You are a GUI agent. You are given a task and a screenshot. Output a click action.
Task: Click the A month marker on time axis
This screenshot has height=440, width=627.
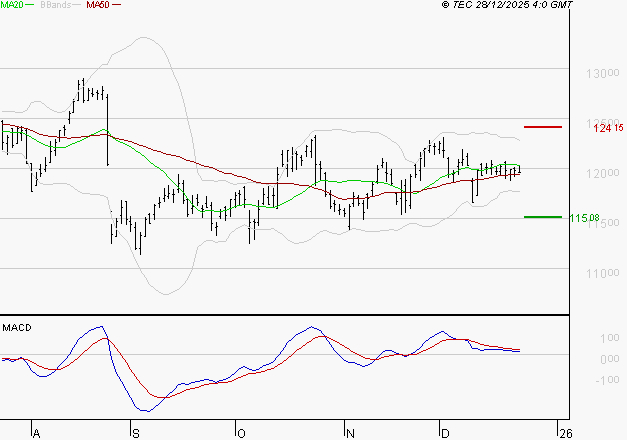36,433
